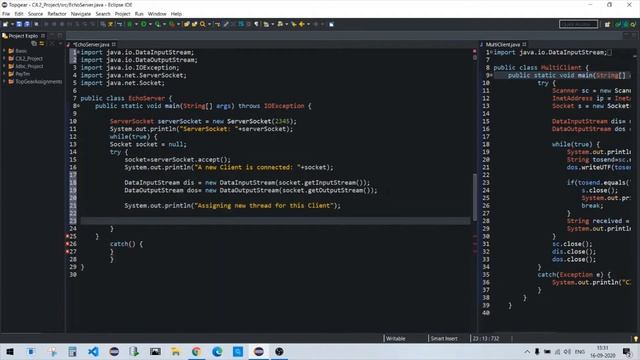The width and height of the screenshot is (640, 360).
Task: Open the Open Type search dropdown arrow
Action: [209, 24]
